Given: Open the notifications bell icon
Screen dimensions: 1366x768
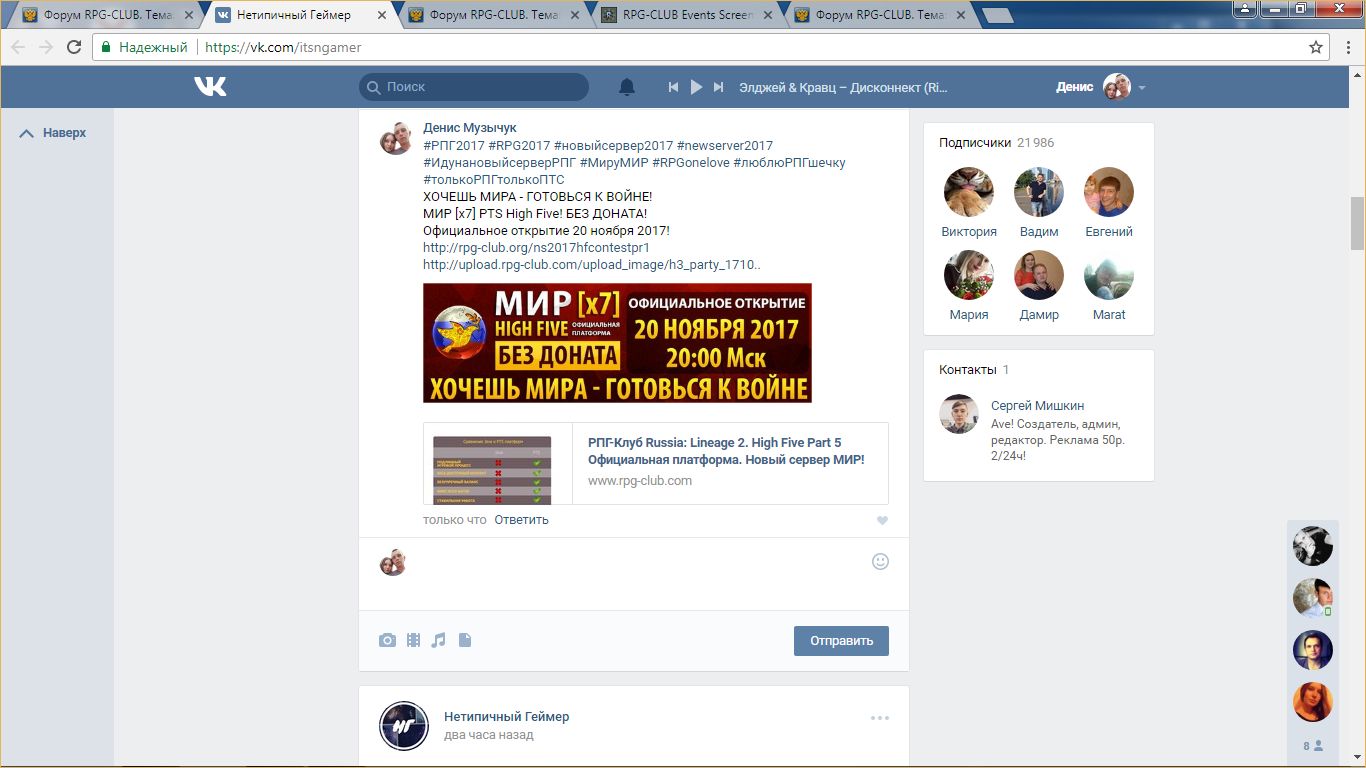Looking at the screenshot, I should pos(627,87).
